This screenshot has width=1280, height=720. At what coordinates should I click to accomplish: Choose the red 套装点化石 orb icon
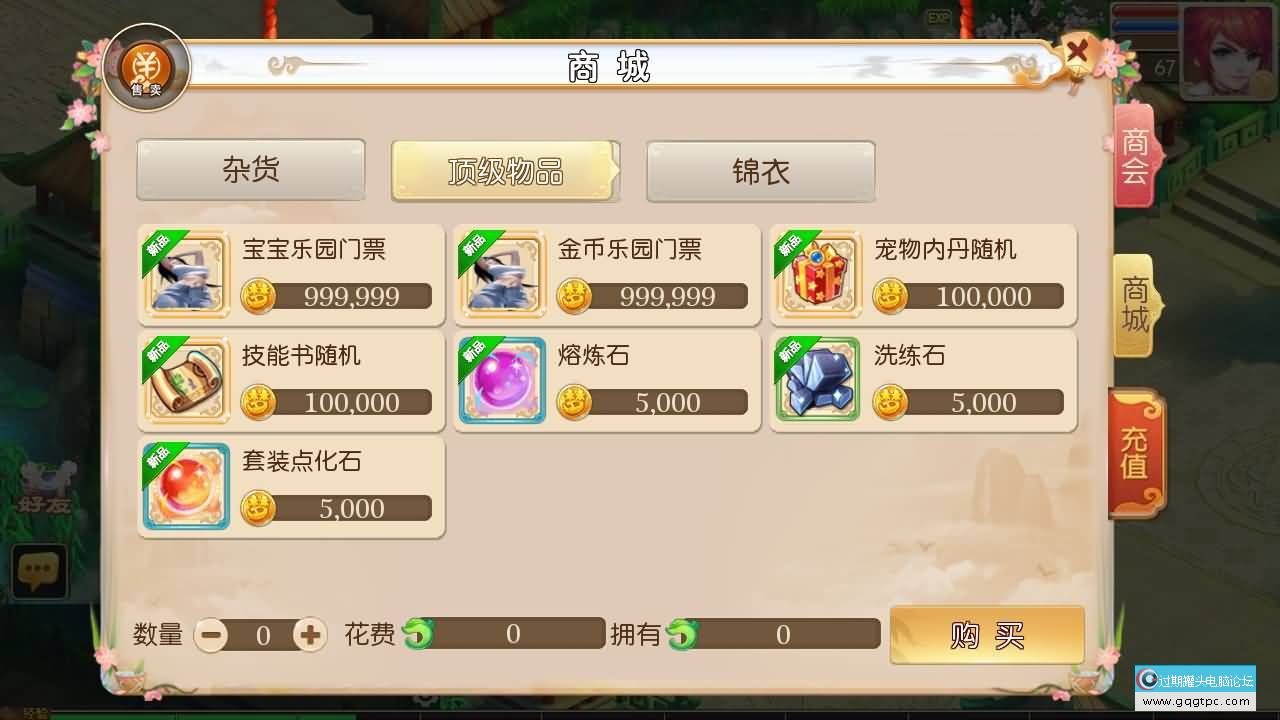186,486
